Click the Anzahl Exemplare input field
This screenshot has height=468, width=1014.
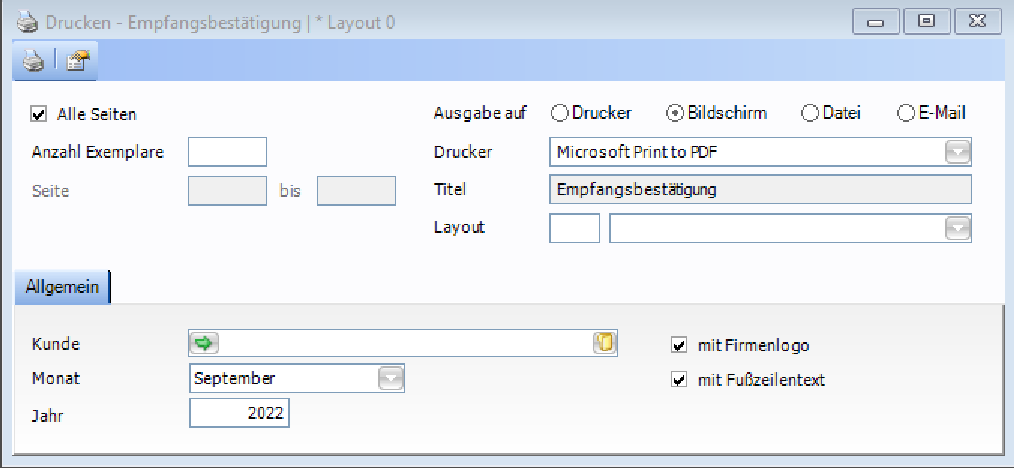[x=228, y=152]
